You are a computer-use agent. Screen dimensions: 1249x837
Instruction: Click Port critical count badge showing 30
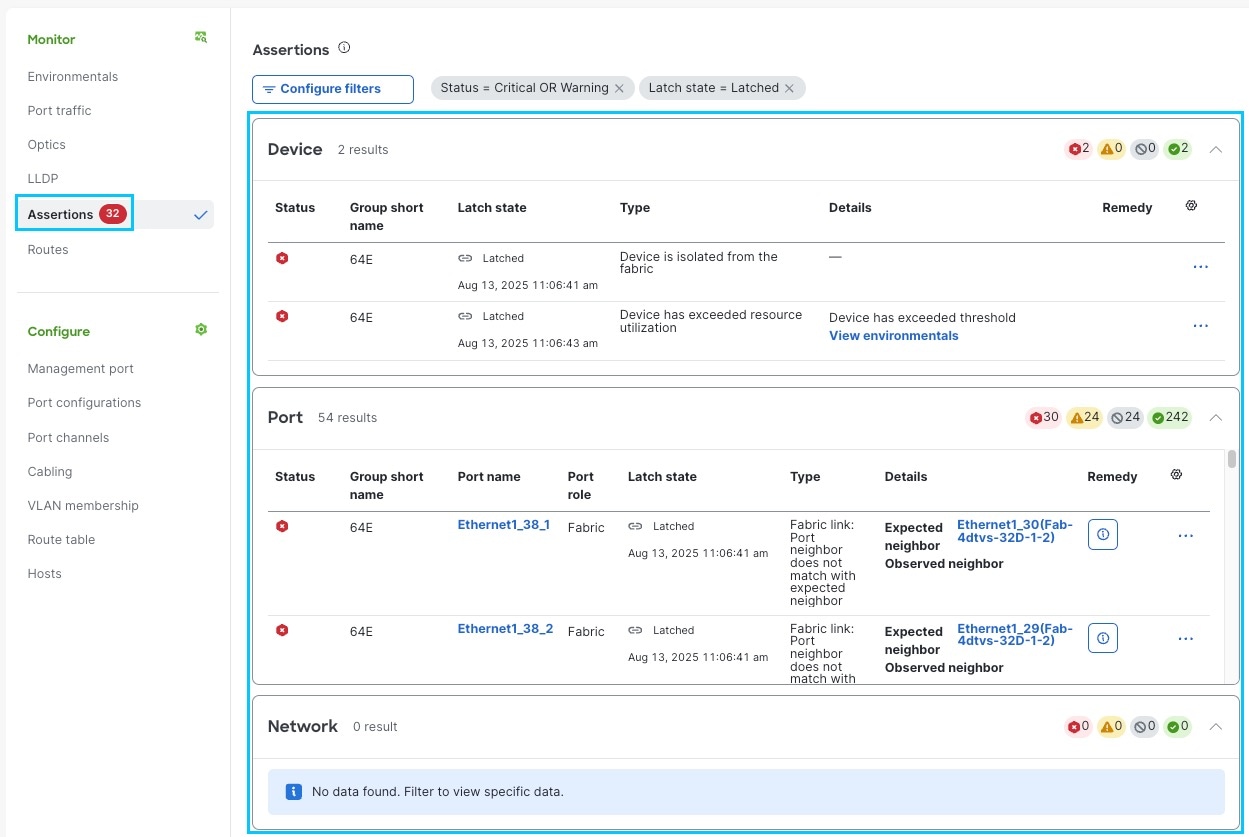1043,418
